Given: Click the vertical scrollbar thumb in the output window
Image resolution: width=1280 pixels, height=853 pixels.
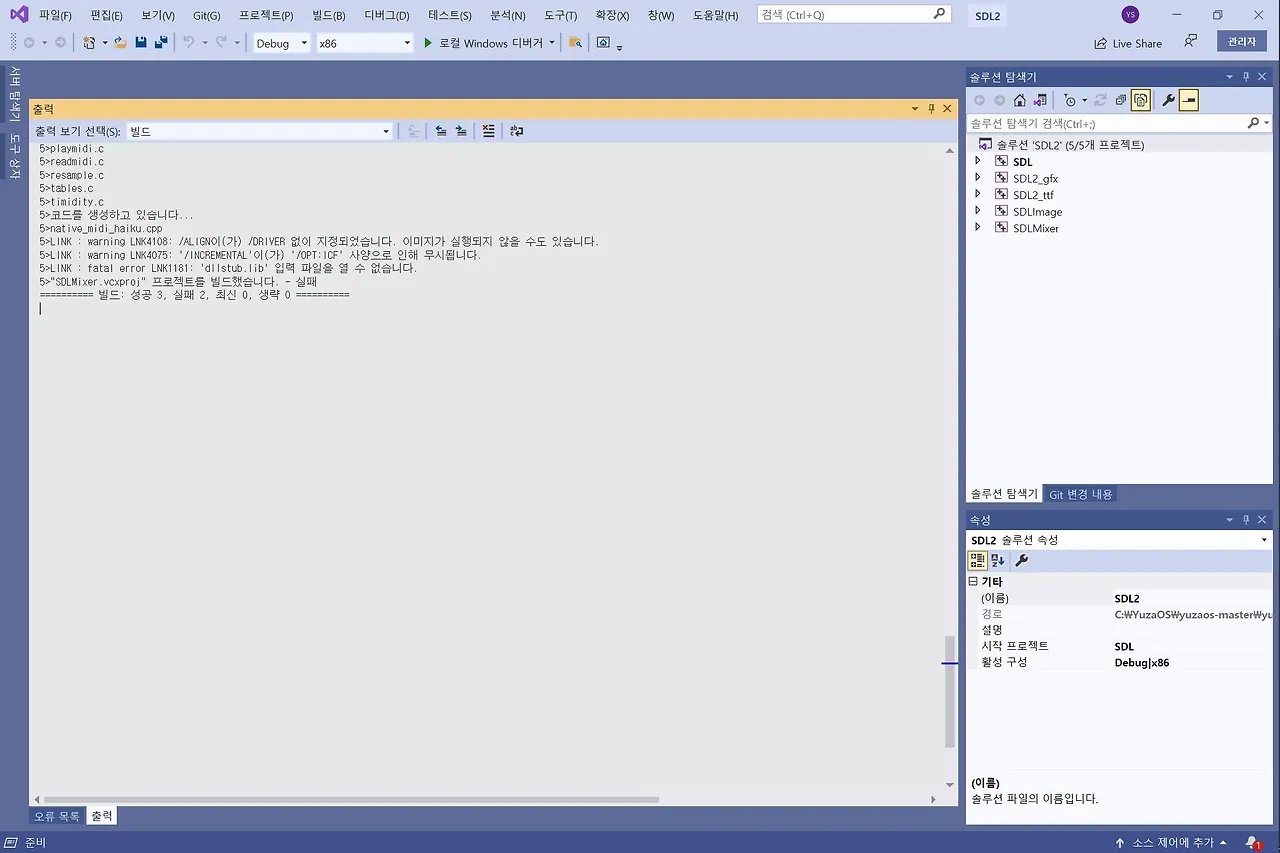Looking at the screenshot, I should tap(950, 691).
